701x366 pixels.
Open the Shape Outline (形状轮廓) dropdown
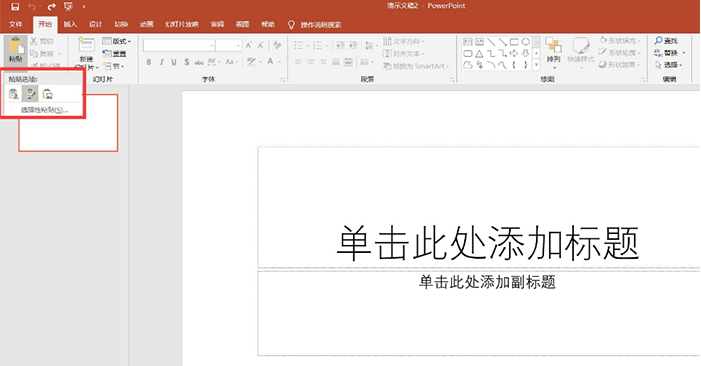(620, 53)
